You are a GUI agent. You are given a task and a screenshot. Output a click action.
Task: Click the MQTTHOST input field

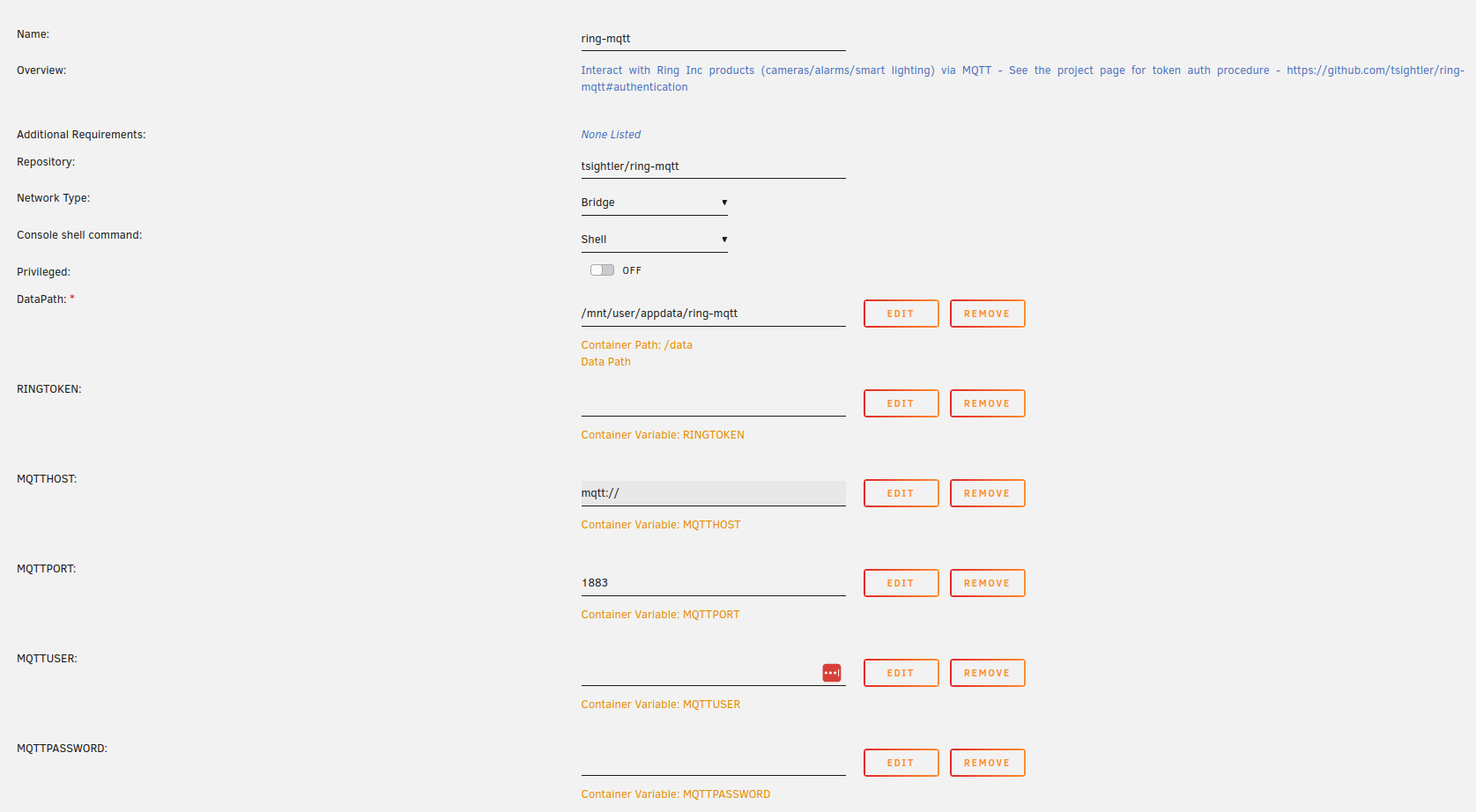tap(712, 493)
